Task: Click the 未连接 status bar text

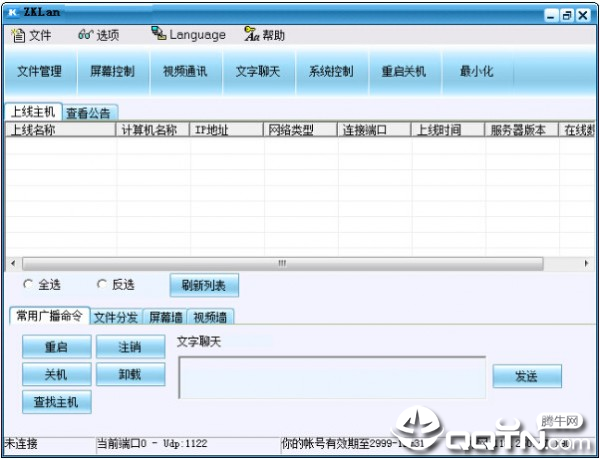Action: pyautogui.click(x=21, y=444)
